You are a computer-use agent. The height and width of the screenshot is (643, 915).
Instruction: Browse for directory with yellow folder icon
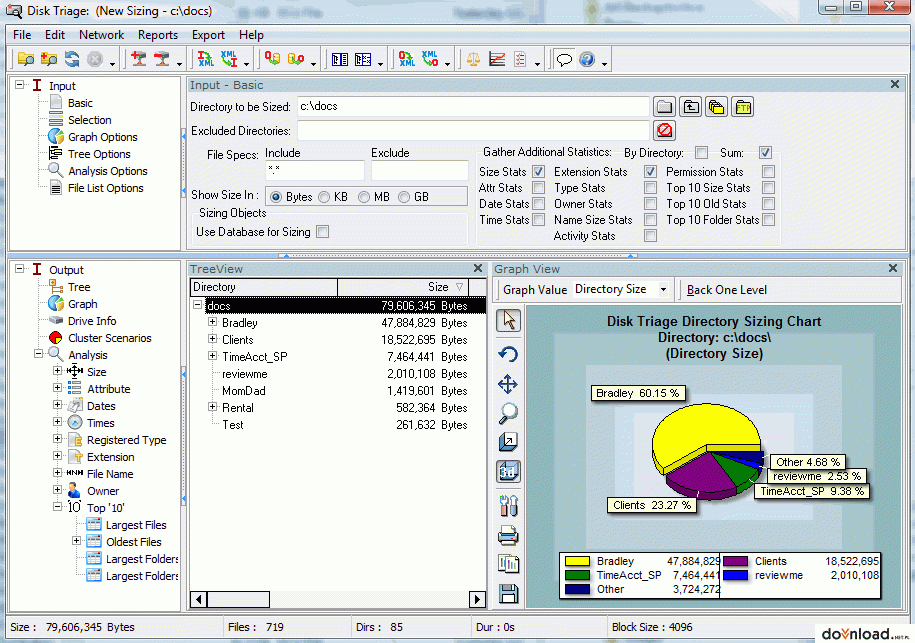(664, 107)
